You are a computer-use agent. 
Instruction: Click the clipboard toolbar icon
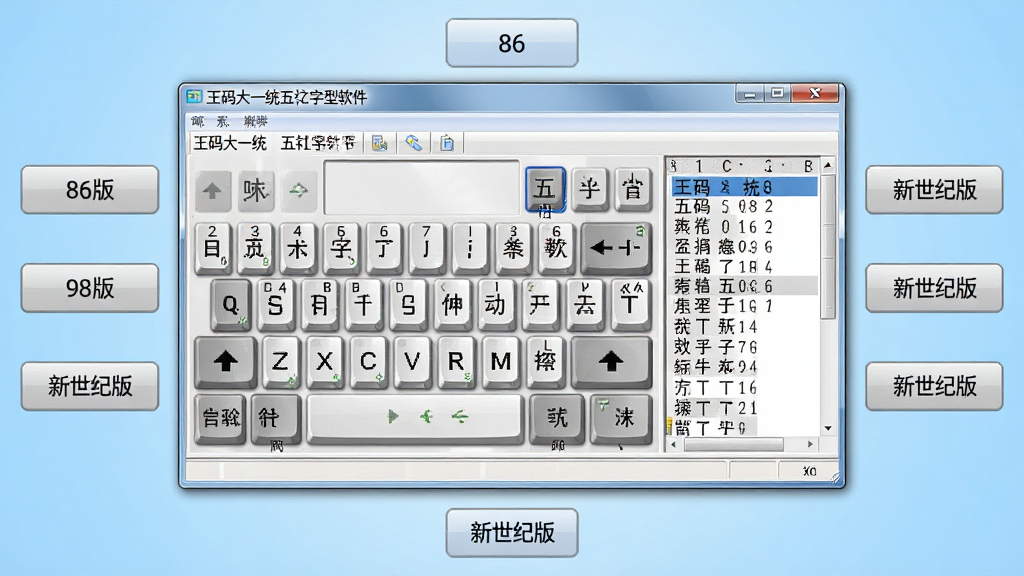tap(447, 143)
